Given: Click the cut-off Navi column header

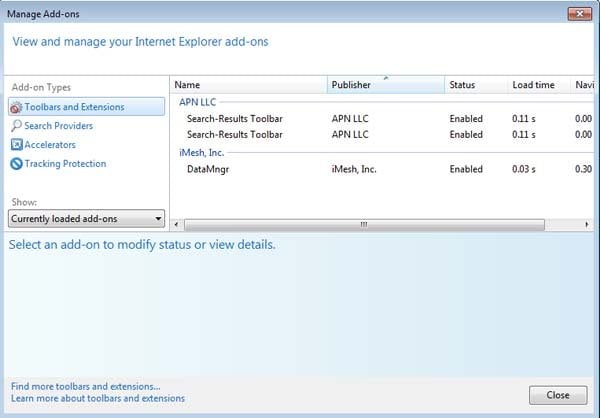Looking at the screenshot, I should point(584,85).
